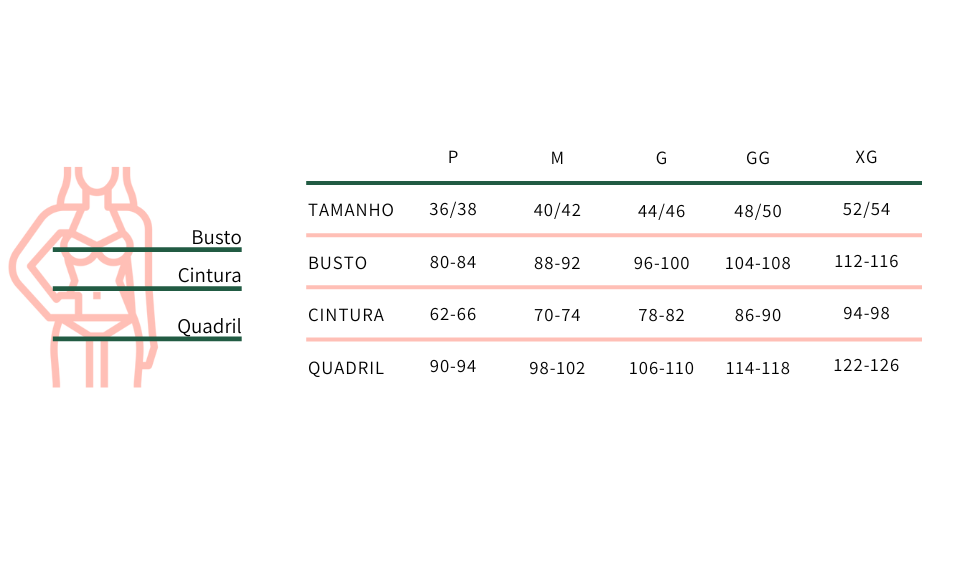Click the M size column header
The image size is (980, 580).
[557, 158]
